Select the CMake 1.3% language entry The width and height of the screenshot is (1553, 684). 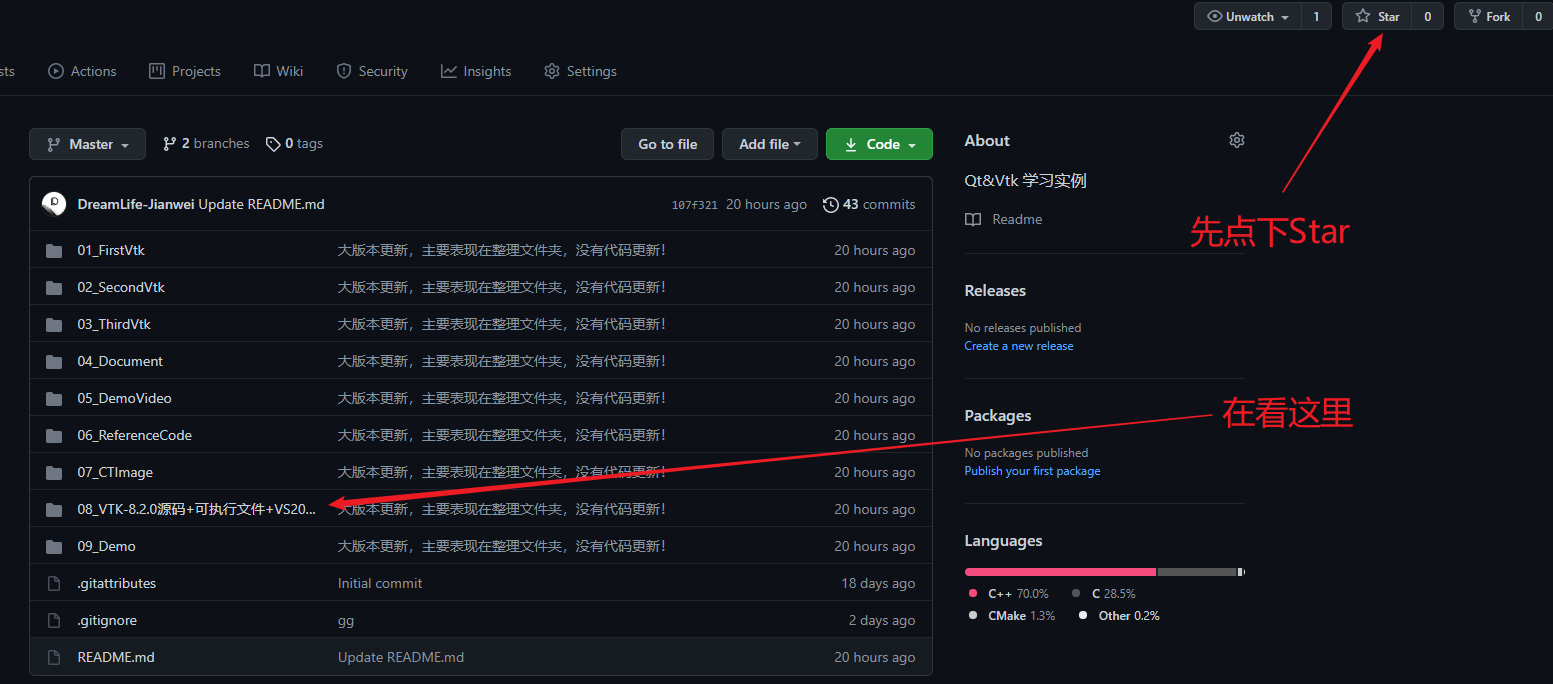[1012, 616]
